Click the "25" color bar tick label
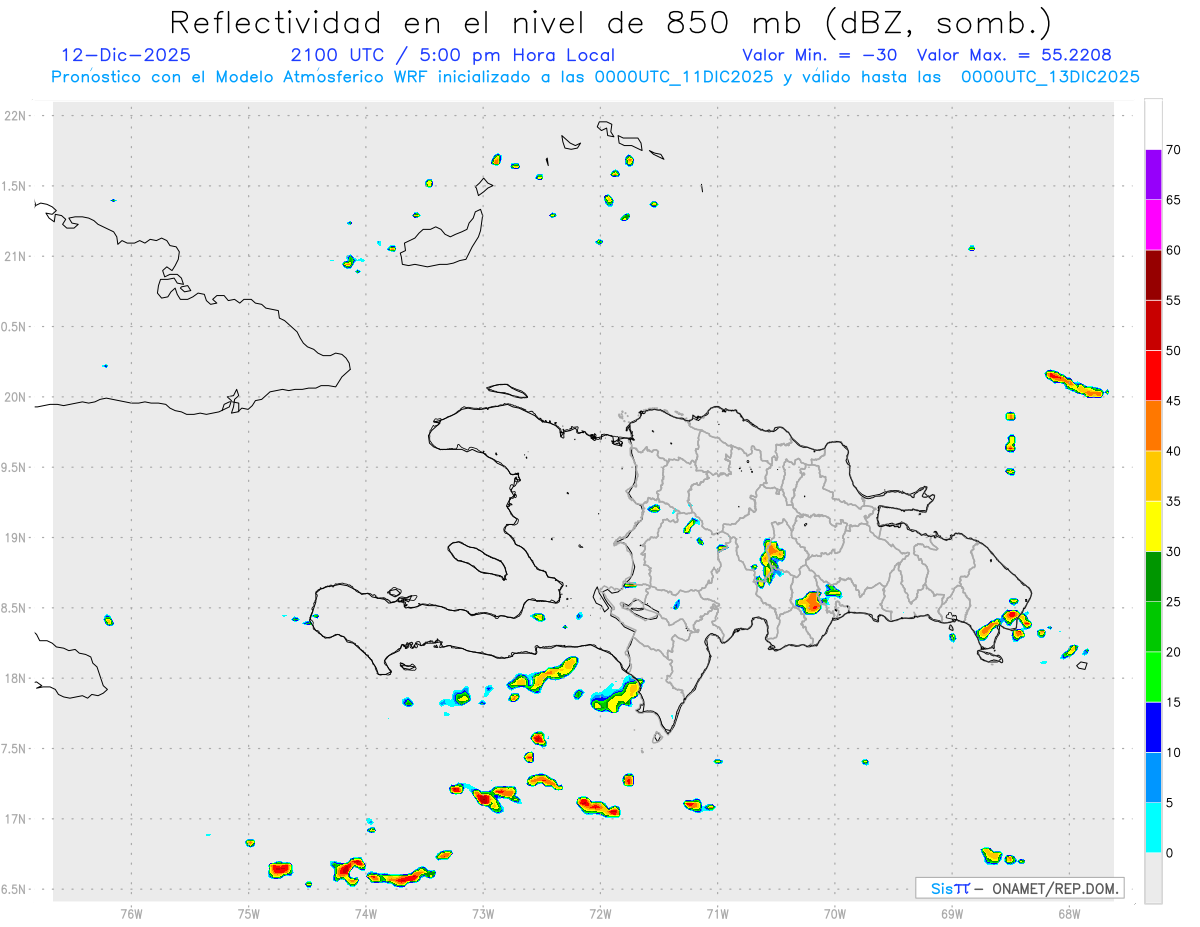 (1174, 601)
